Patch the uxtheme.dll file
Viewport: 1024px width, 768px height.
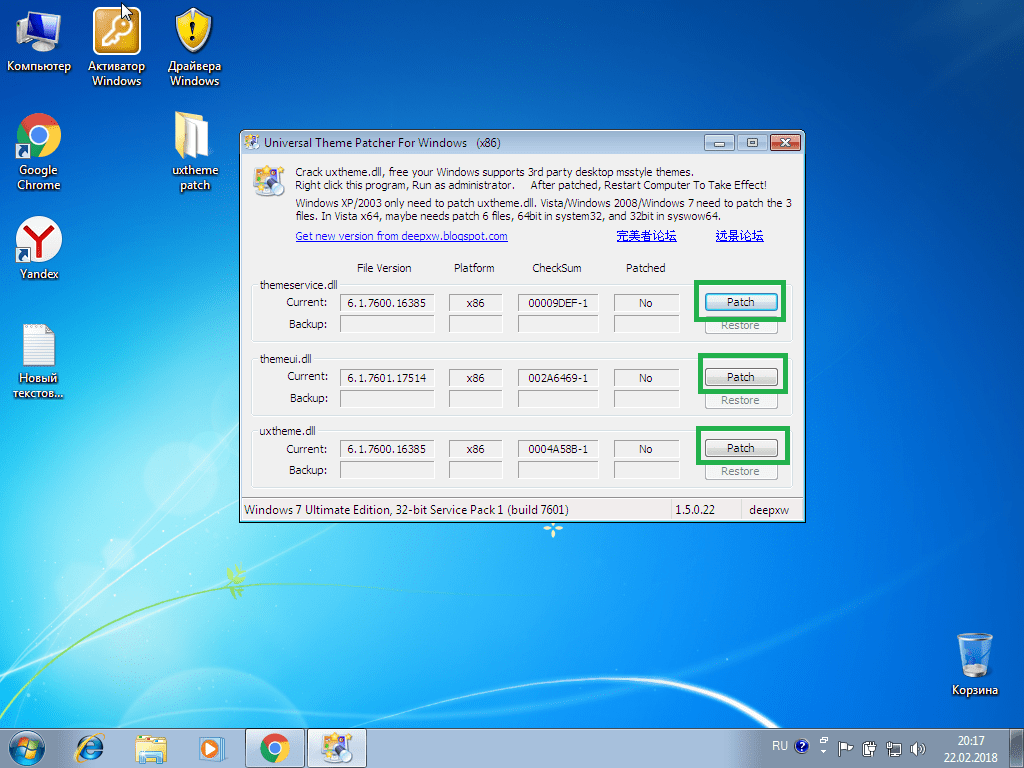tap(740, 447)
